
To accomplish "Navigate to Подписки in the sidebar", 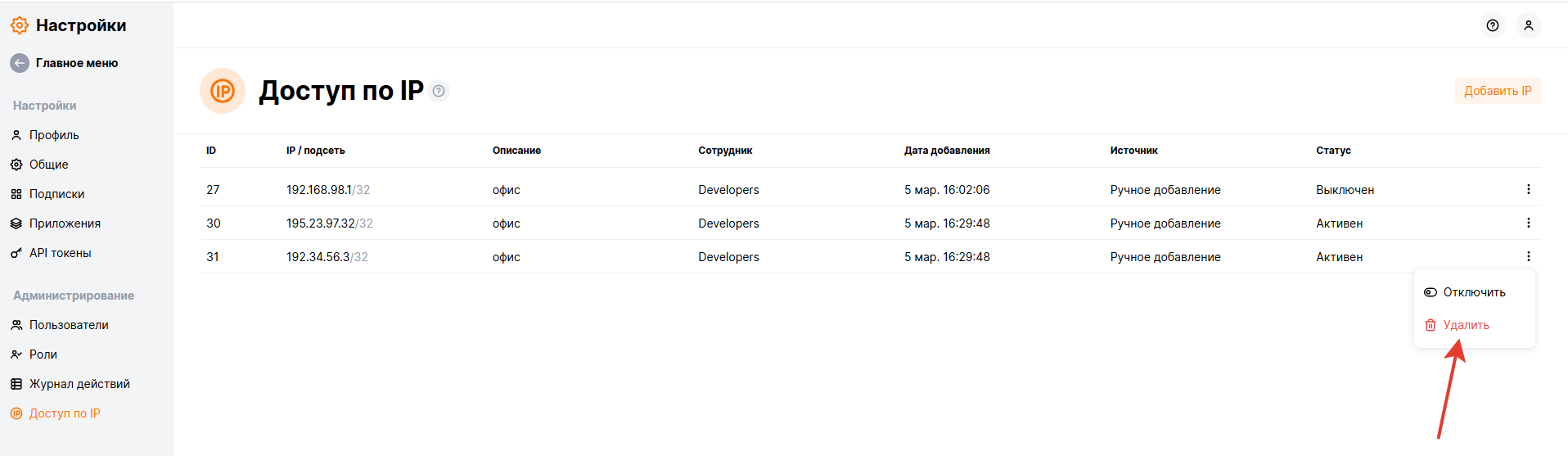I will (x=56, y=194).
